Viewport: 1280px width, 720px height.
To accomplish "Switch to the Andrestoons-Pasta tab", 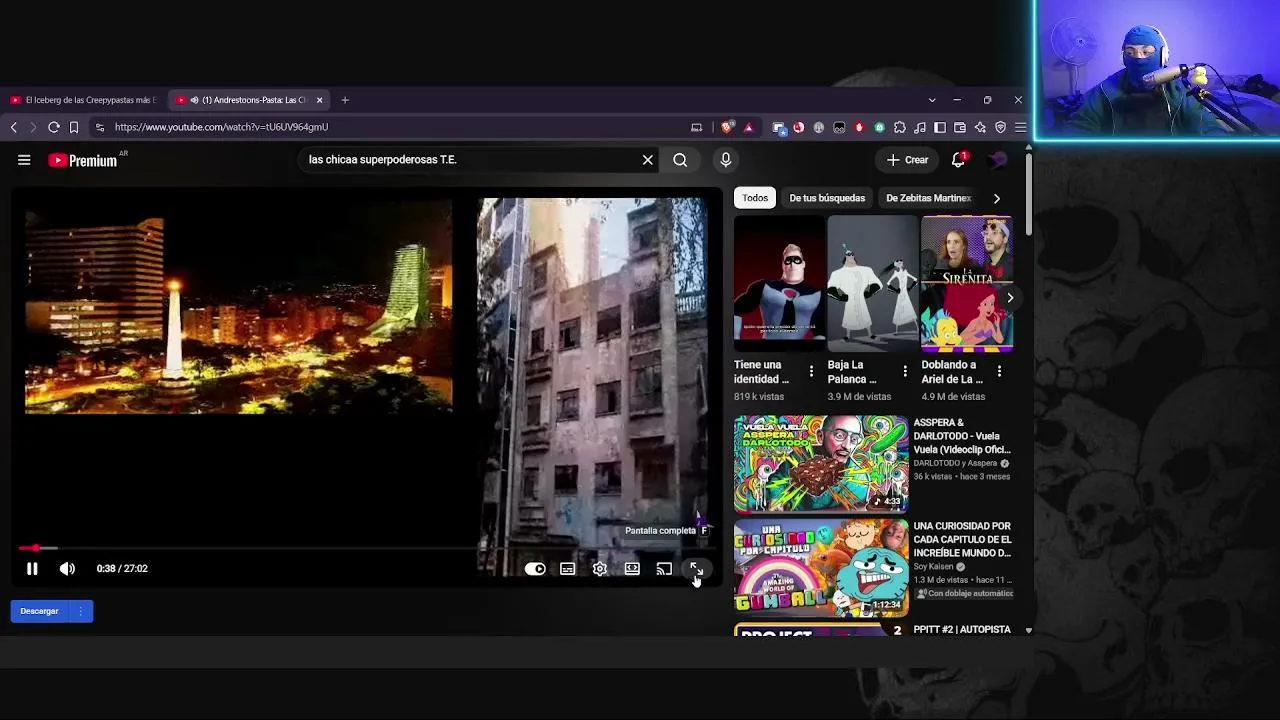I will point(246,100).
